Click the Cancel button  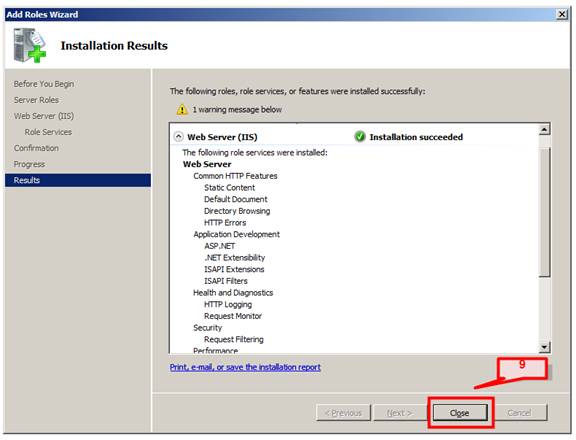(519, 413)
